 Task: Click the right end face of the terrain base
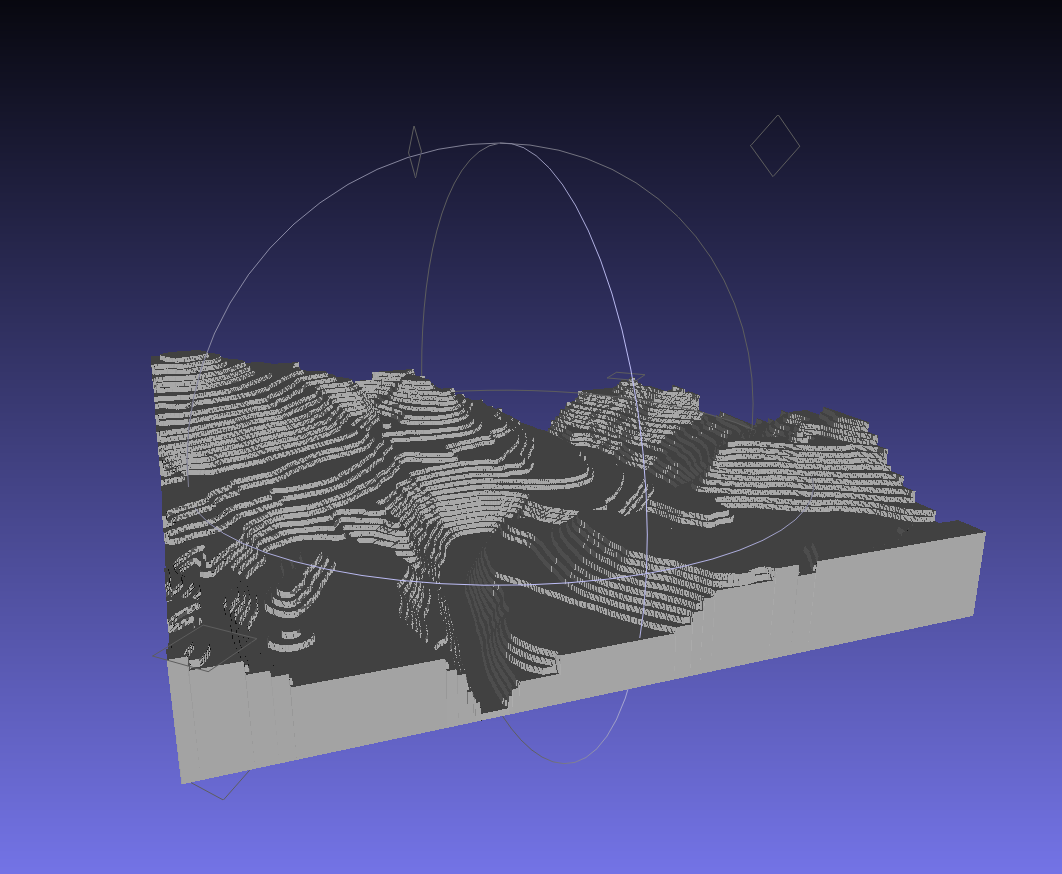click(977, 575)
